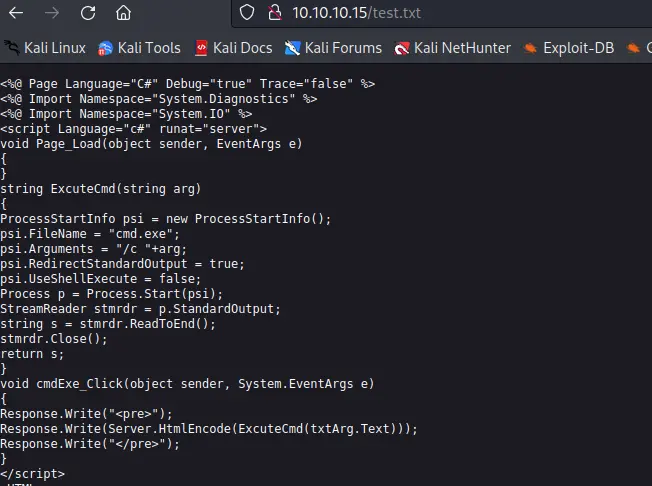Screen dimensions: 652x486
Task: Click the Kali NetHunter favicon
Action: click(x=402, y=49)
